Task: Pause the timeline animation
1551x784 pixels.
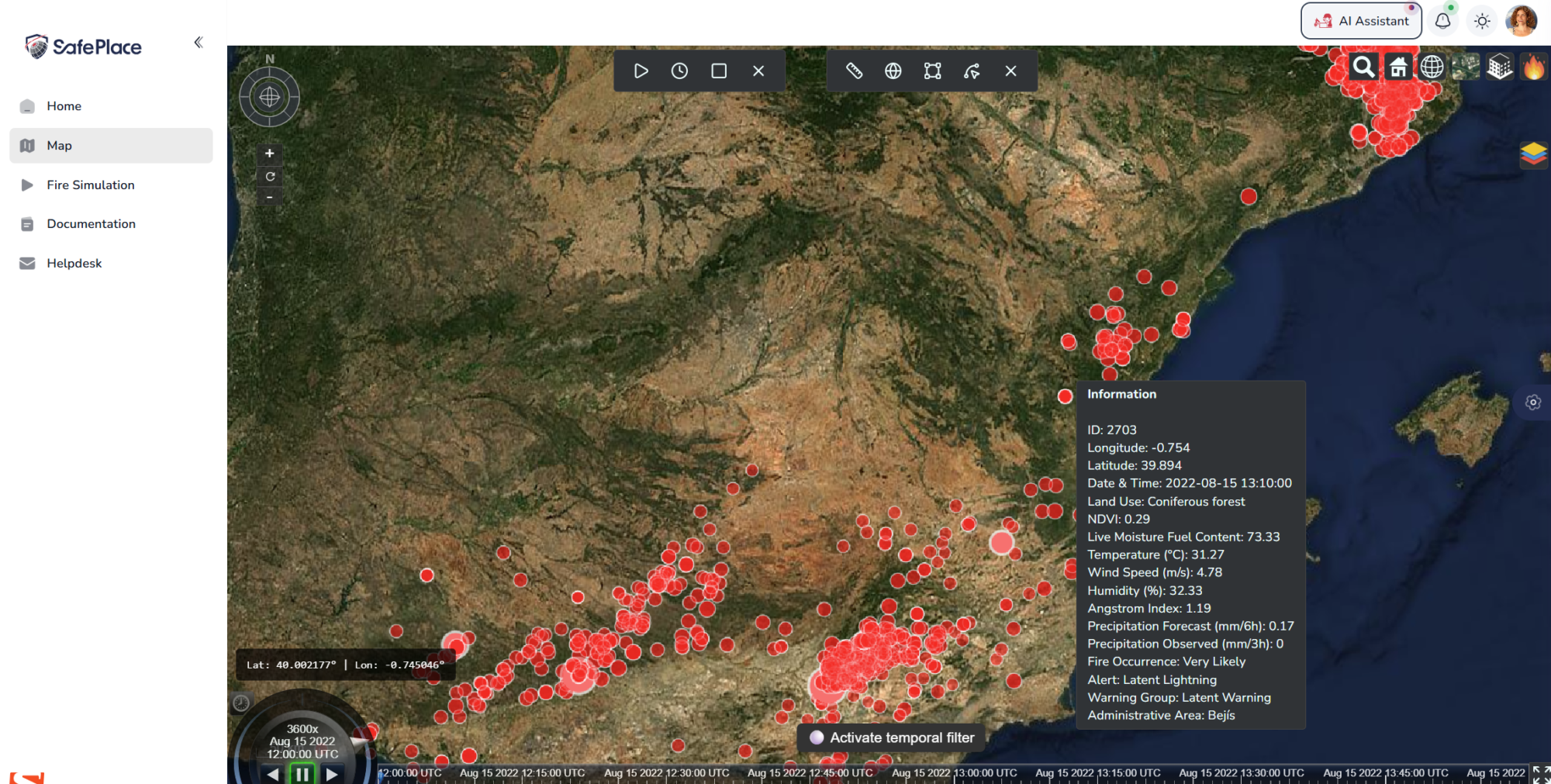Action: pyautogui.click(x=302, y=773)
